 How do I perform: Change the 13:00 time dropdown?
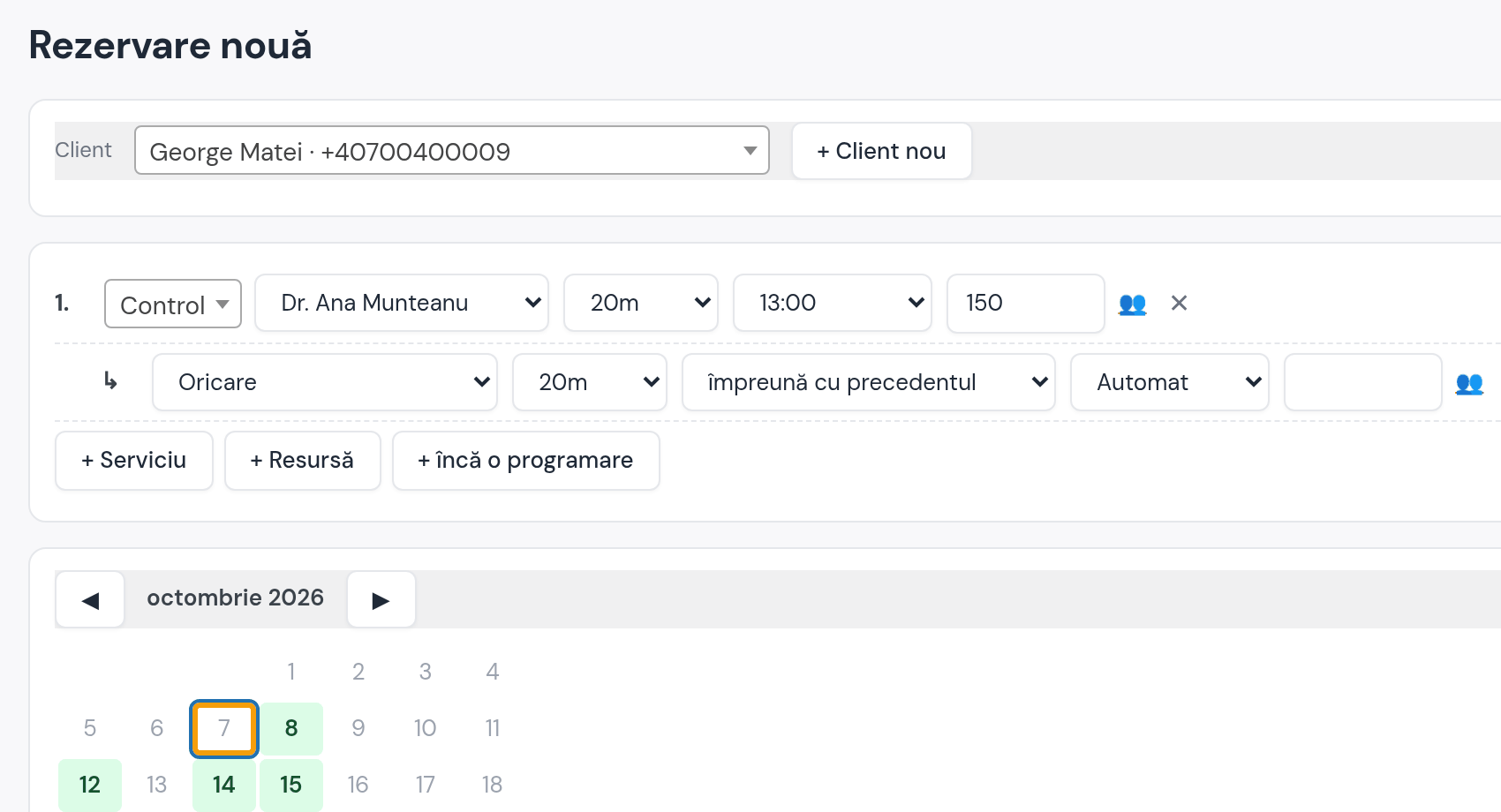pyautogui.click(x=833, y=304)
